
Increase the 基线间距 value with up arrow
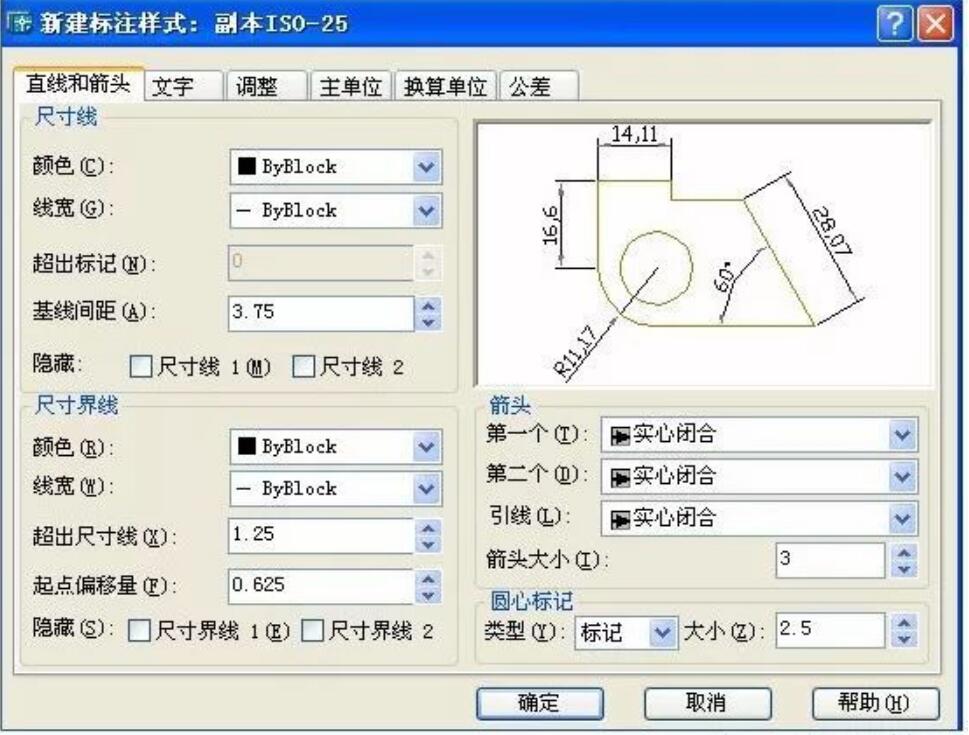point(428,305)
